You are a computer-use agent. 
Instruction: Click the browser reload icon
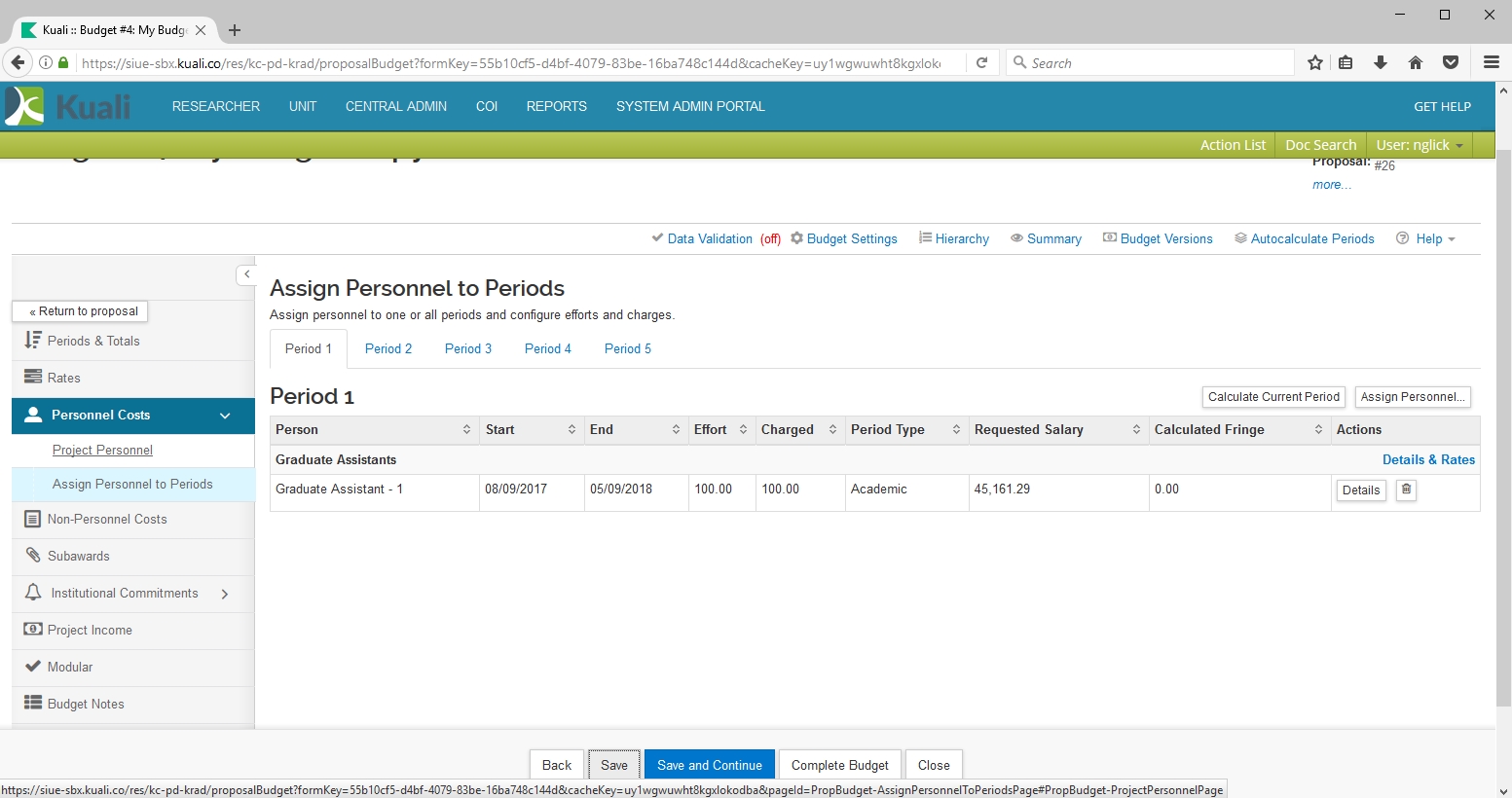click(982, 63)
